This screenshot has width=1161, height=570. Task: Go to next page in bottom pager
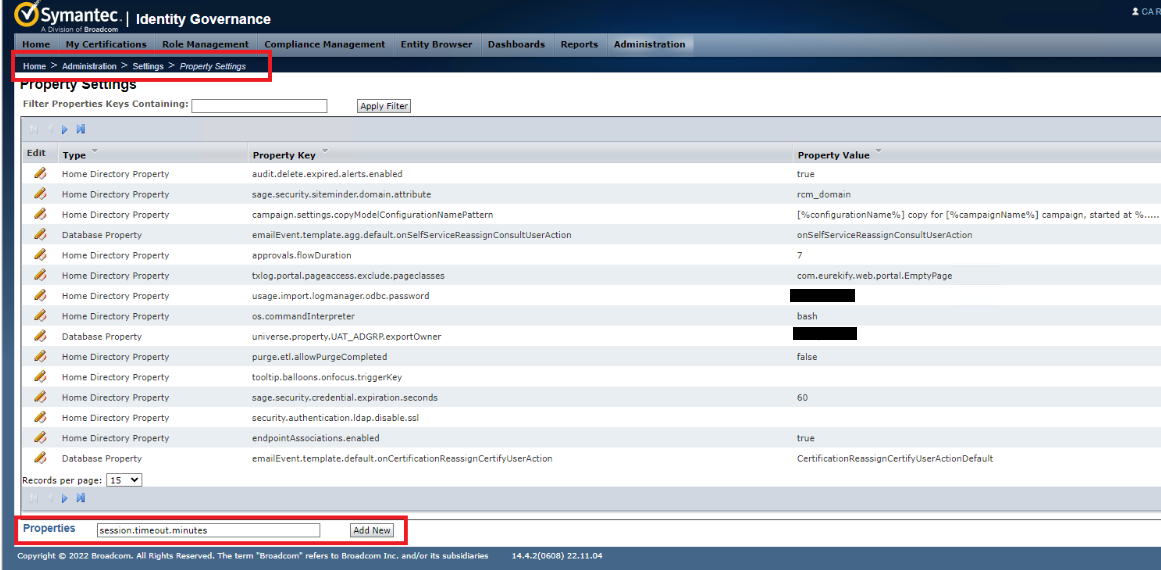(65, 498)
